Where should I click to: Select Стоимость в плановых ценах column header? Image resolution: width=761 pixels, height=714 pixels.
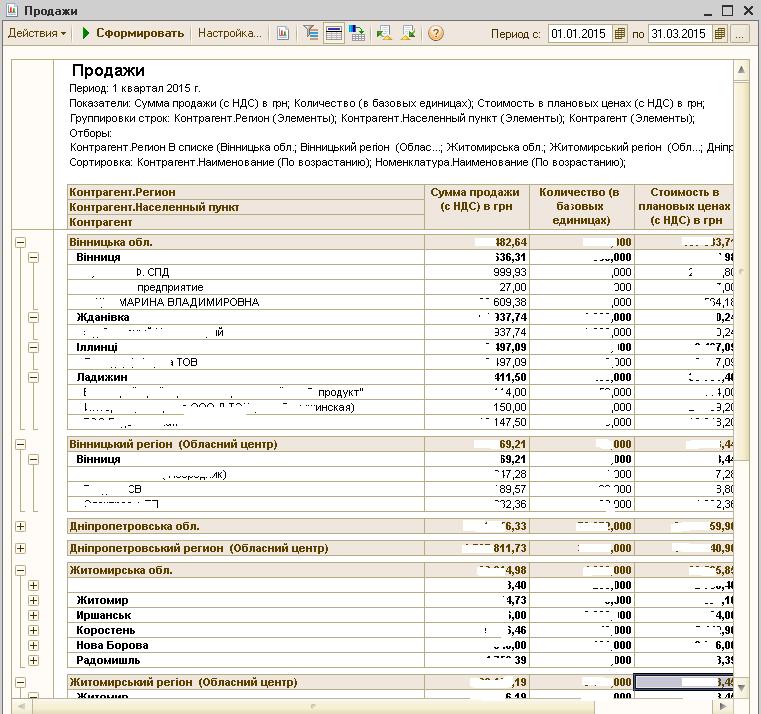click(684, 207)
